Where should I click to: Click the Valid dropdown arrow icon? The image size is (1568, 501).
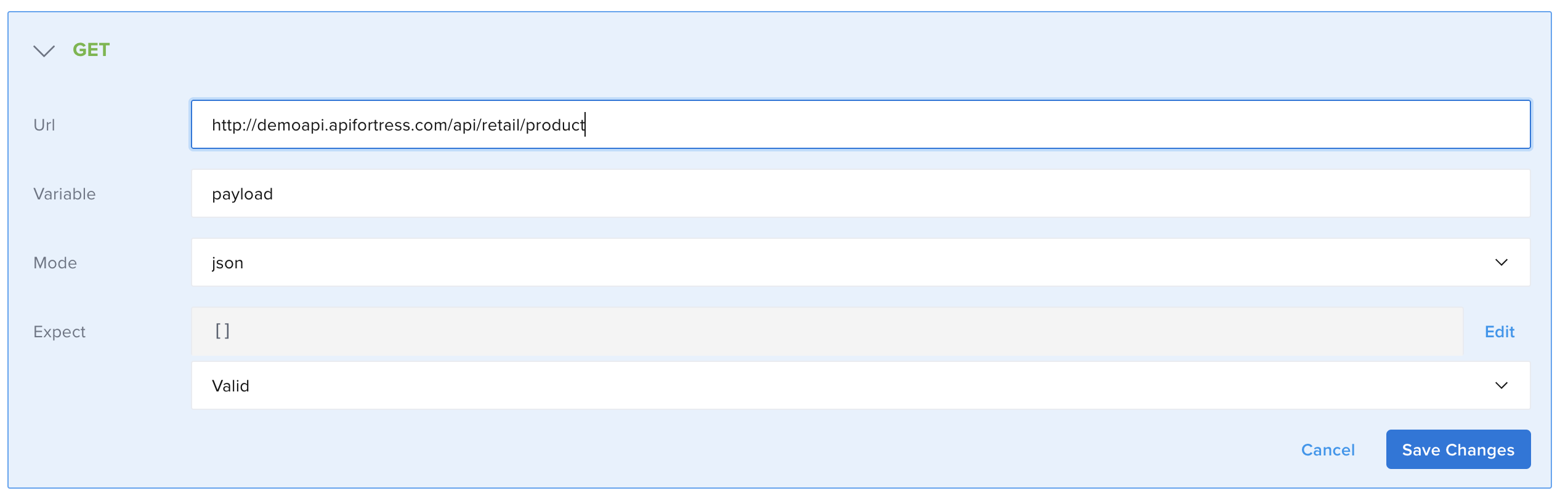tap(1501, 385)
